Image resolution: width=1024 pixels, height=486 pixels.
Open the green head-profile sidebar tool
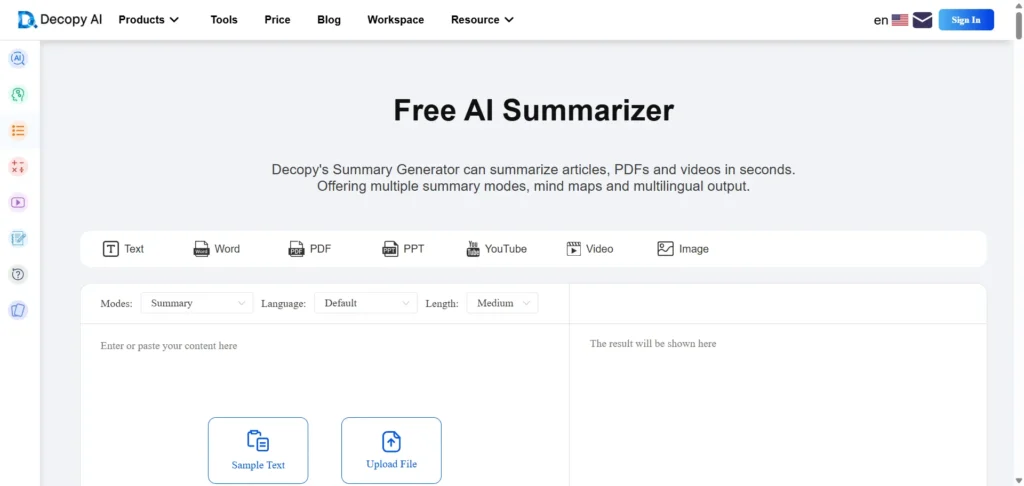pos(18,95)
